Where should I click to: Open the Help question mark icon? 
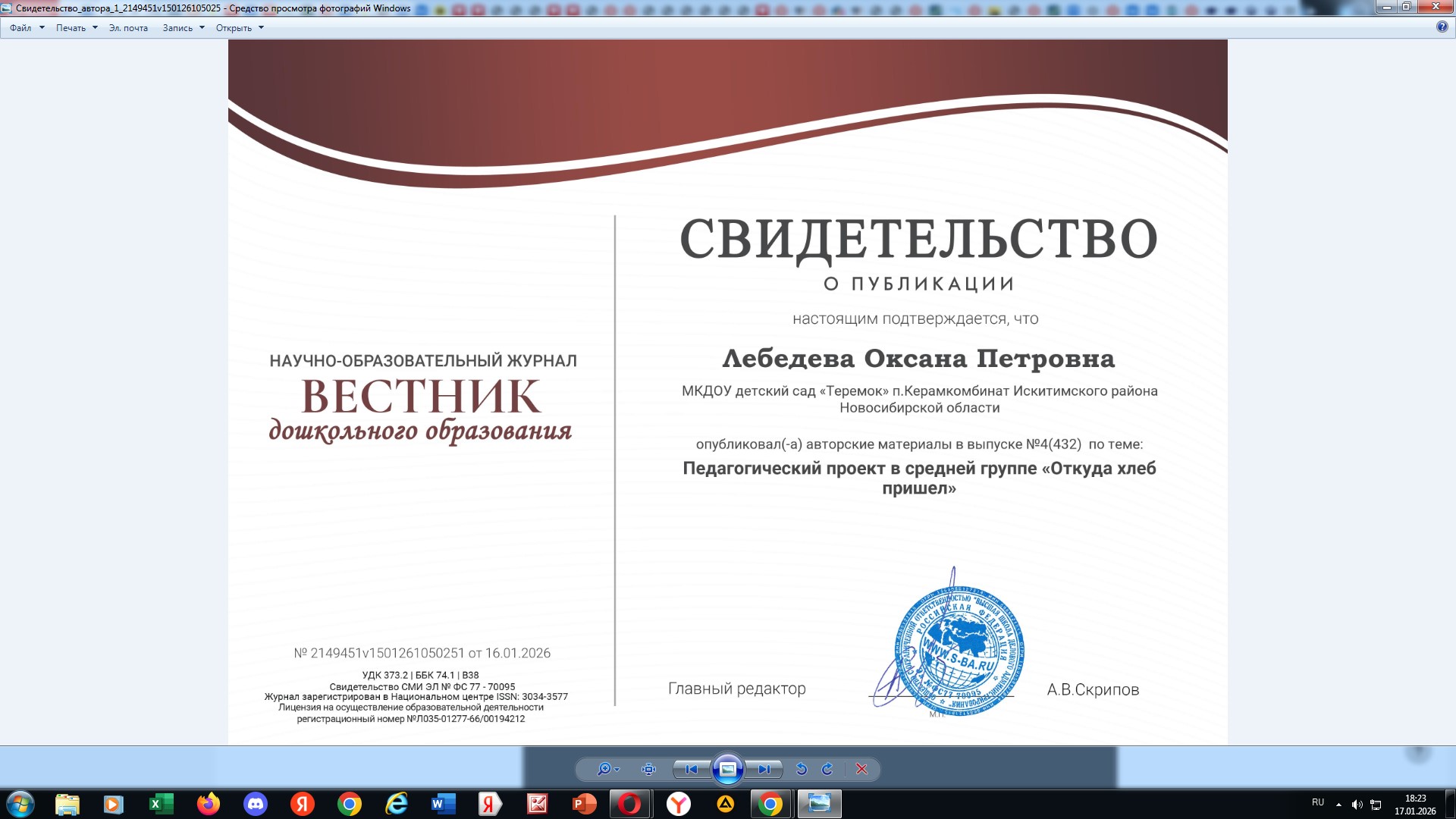point(1442,27)
